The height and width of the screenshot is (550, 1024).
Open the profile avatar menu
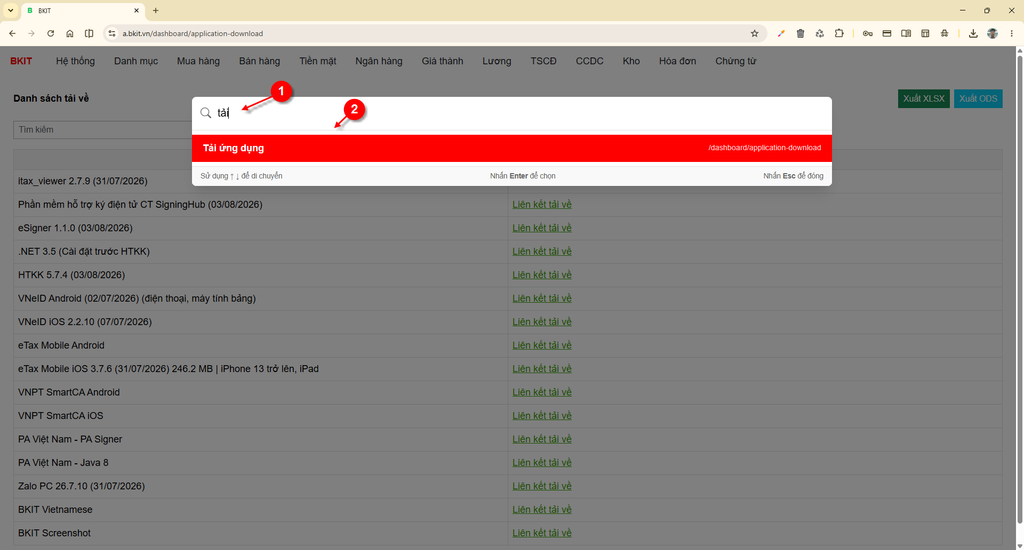pyautogui.click(x=993, y=33)
